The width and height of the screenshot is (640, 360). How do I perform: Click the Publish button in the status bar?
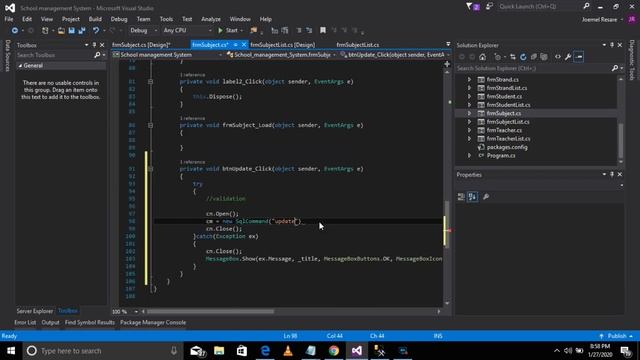point(616,336)
